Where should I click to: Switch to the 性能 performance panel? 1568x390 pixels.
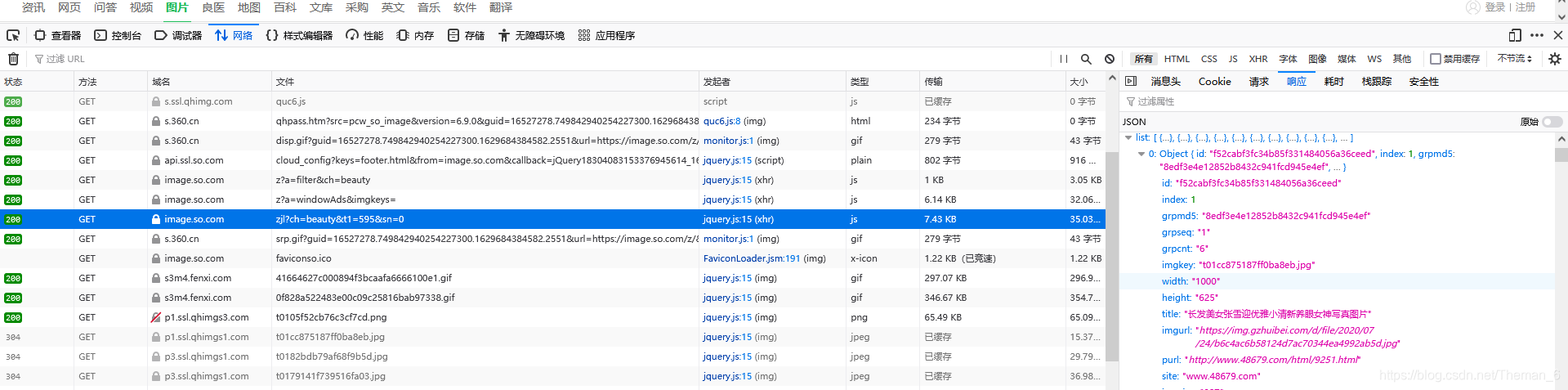pos(364,35)
